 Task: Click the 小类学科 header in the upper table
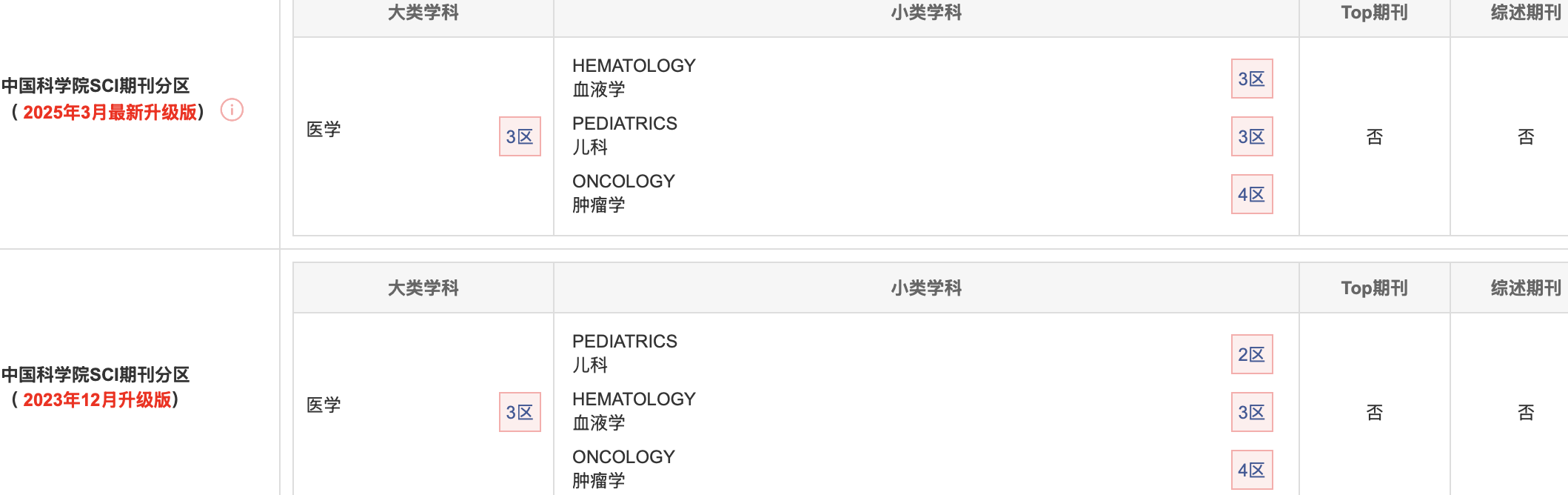pos(926,13)
